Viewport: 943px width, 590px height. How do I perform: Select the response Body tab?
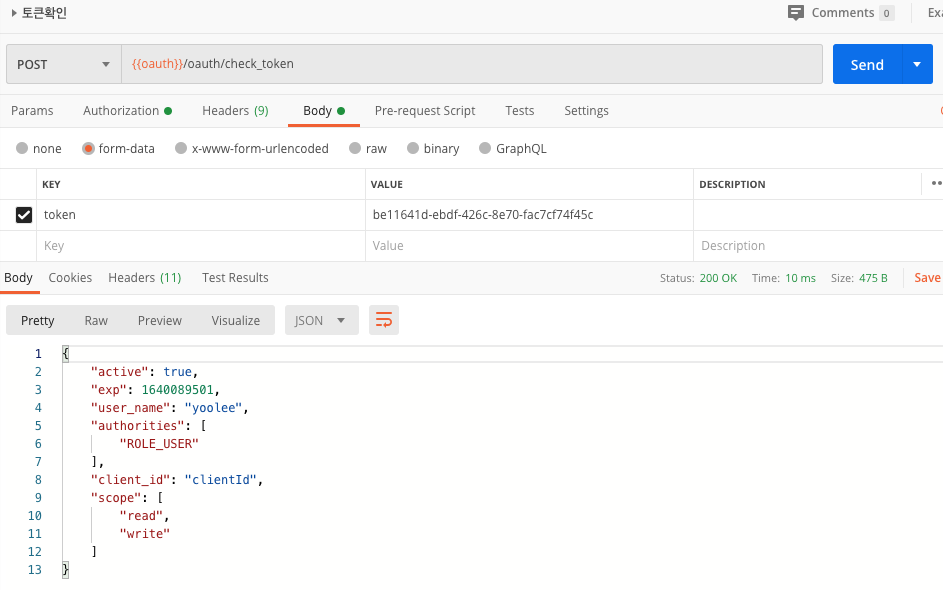19,278
